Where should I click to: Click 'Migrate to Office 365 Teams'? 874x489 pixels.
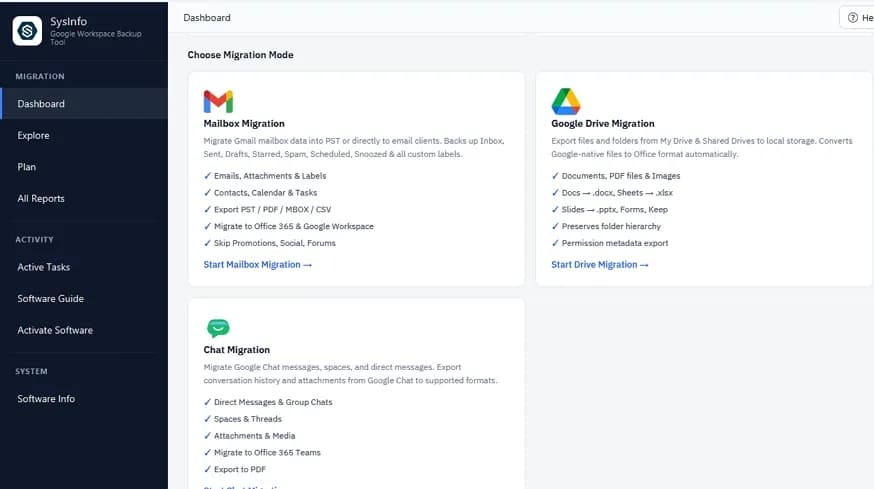coord(262,452)
